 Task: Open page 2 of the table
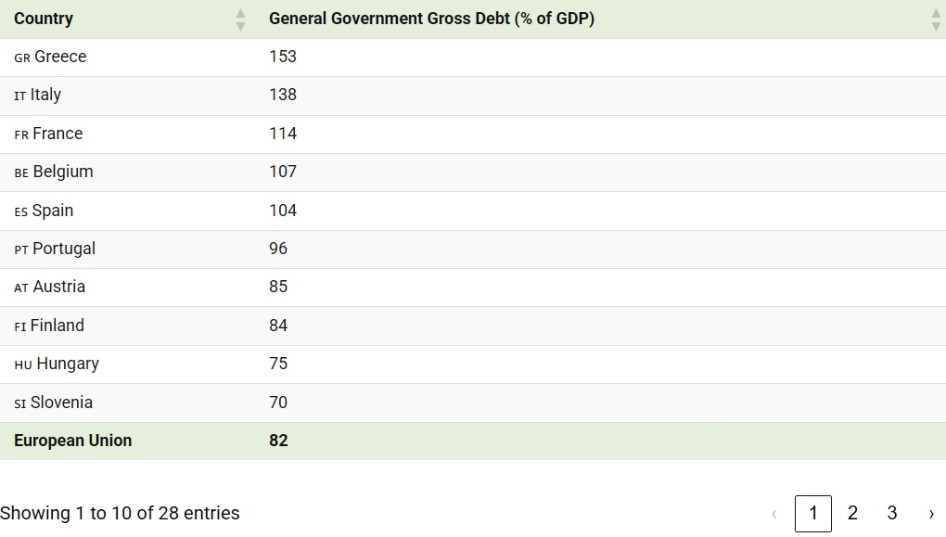pos(852,513)
